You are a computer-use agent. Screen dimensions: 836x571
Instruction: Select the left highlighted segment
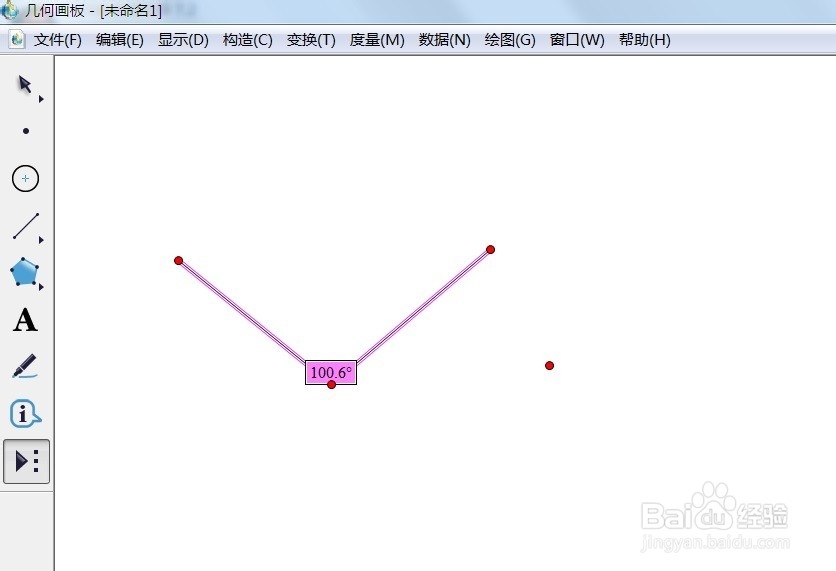coord(243,312)
